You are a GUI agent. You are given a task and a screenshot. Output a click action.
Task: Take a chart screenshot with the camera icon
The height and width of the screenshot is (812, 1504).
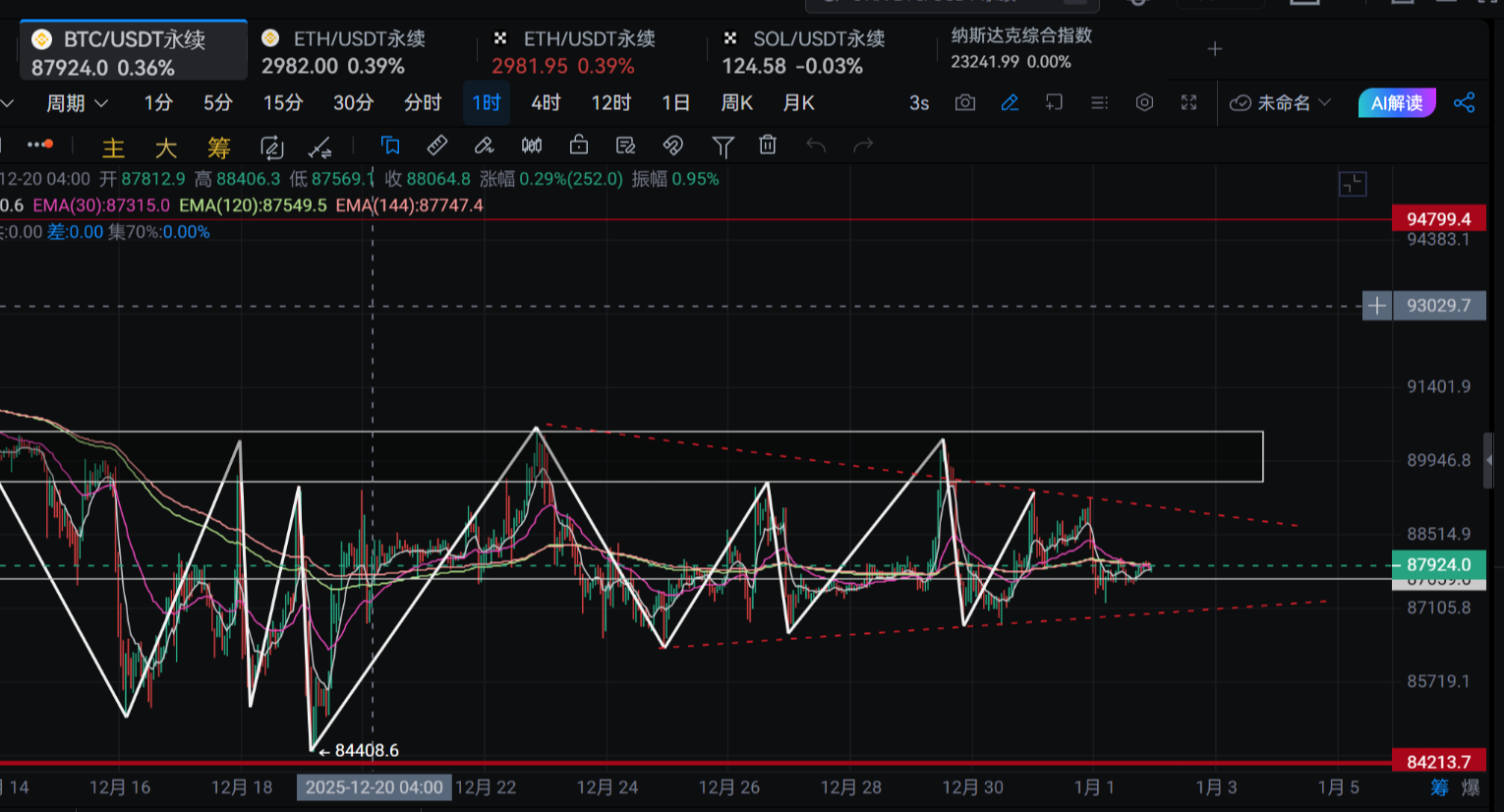pos(964,102)
